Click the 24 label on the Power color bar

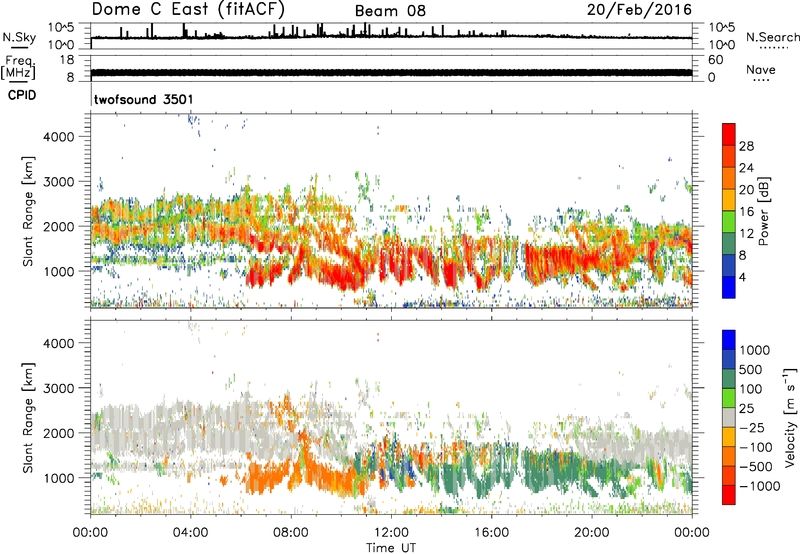pos(746,168)
